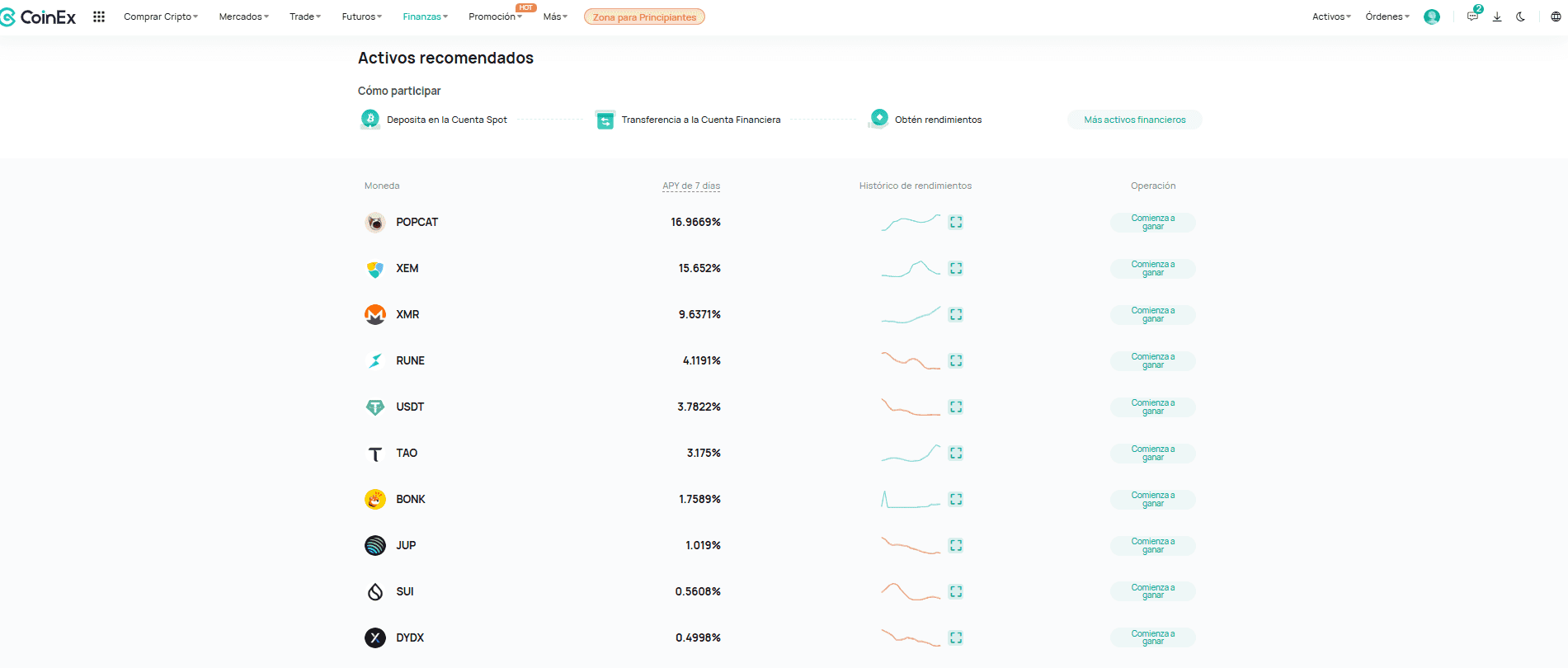Click the BONK coin icon

375,499
